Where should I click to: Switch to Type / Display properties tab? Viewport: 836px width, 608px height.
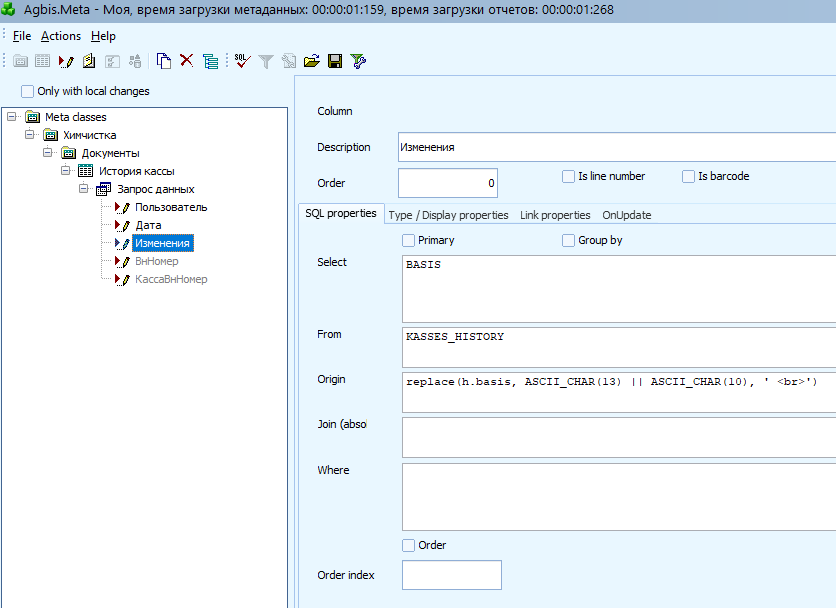448,215
